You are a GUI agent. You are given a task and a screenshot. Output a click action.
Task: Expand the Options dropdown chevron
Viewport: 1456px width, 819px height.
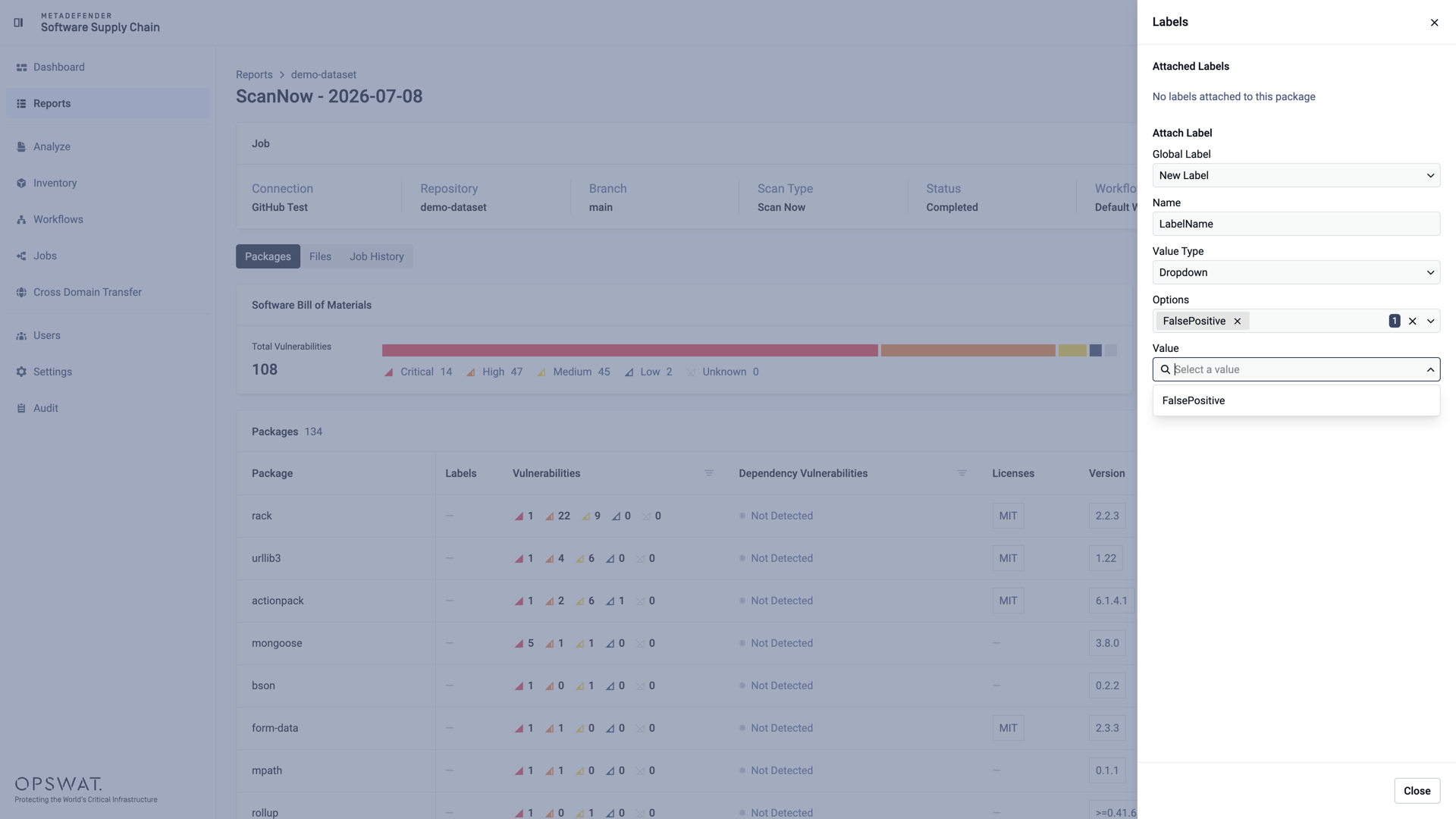pos(1431,322)
